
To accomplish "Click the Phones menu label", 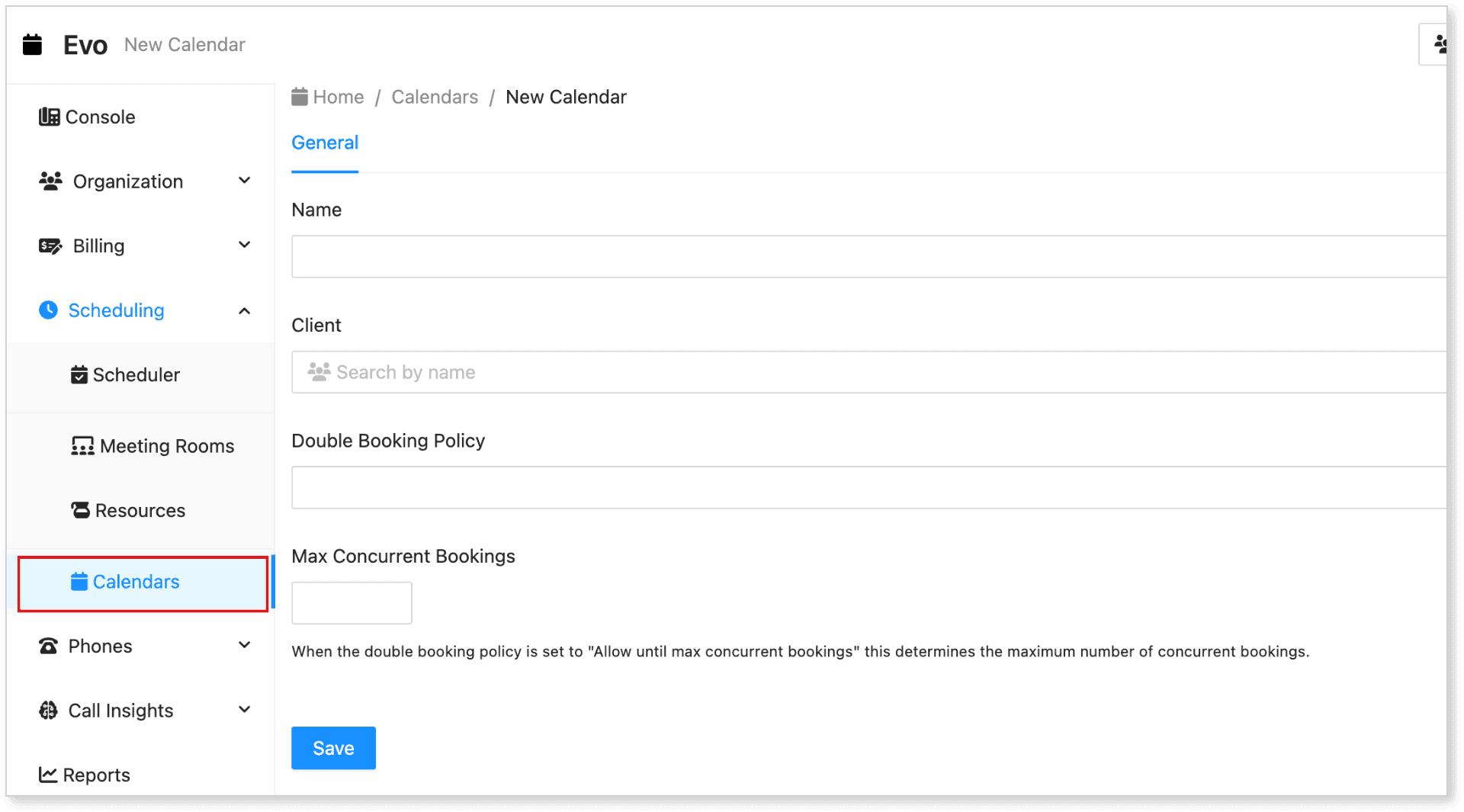I will click(100, 646).
